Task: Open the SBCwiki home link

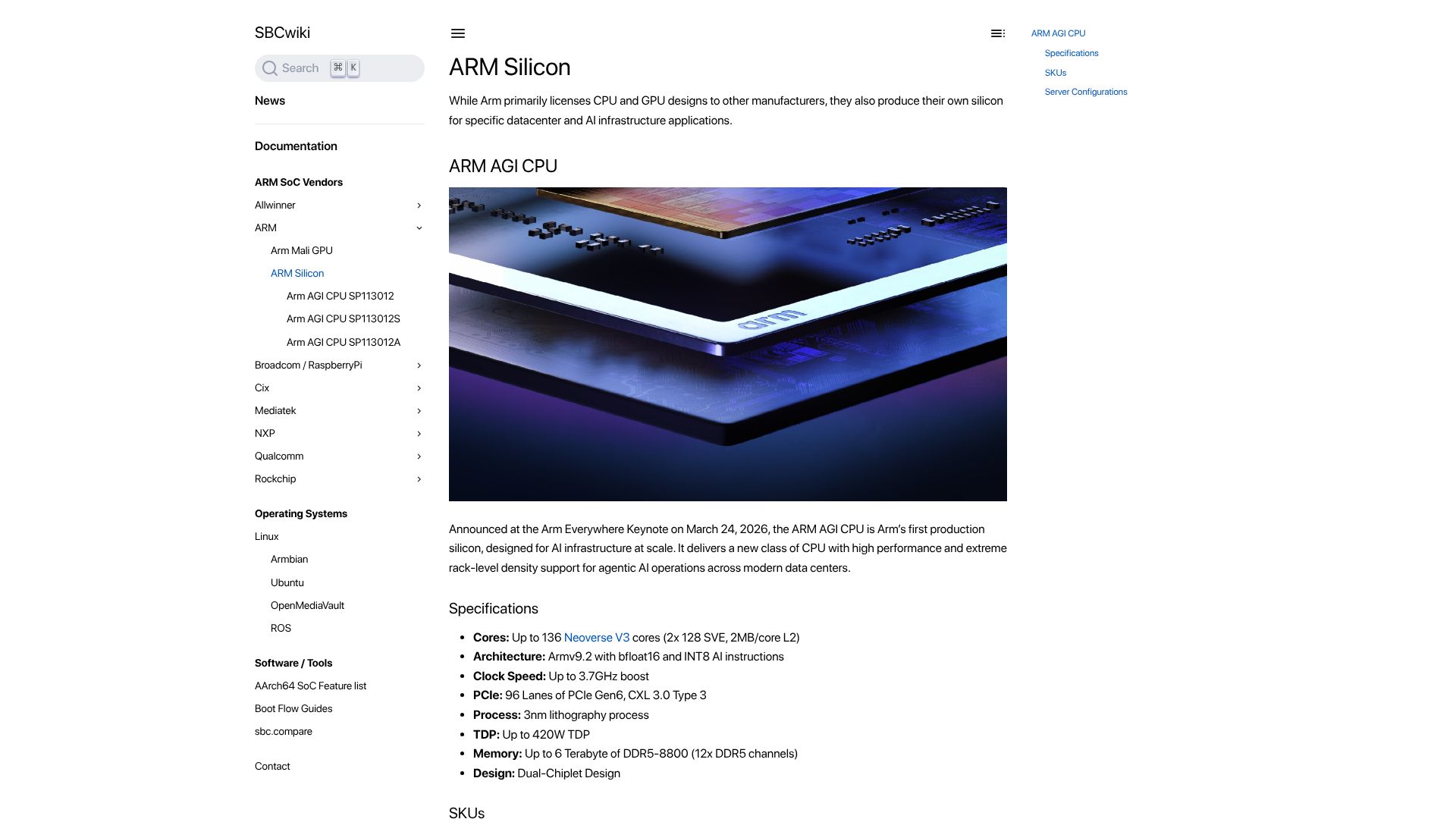Action: [282, 33]
